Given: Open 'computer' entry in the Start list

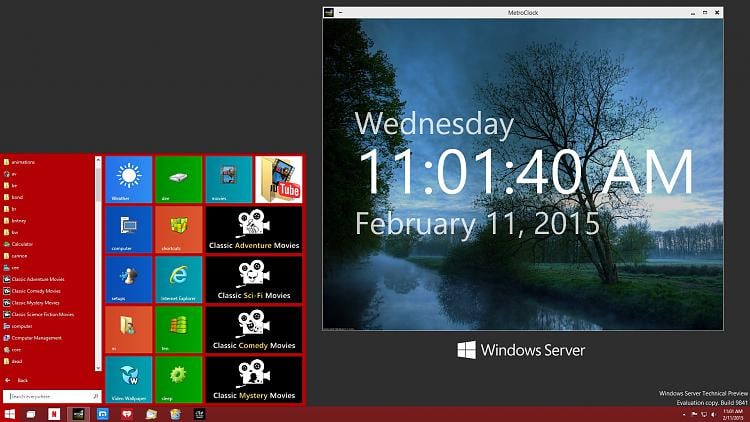Looking at the screenshot, I should [18, 326].
